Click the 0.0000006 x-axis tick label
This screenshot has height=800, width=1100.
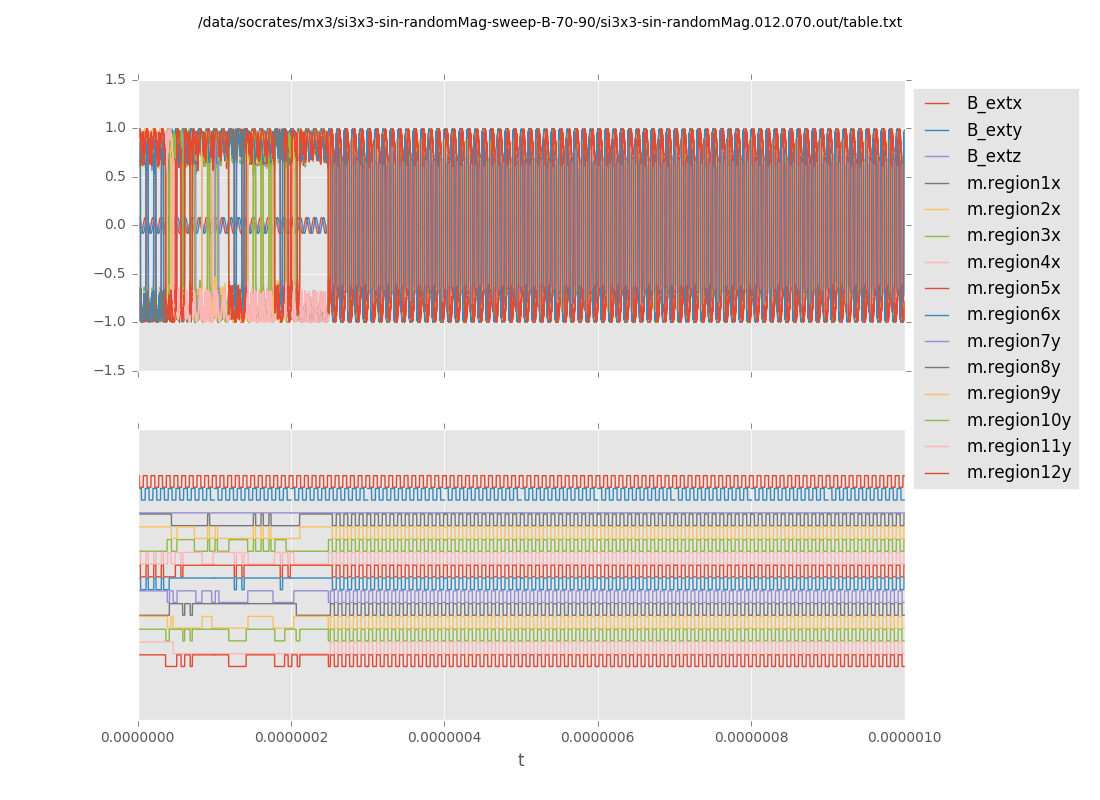pyautogui.click(x=598, y=738)
